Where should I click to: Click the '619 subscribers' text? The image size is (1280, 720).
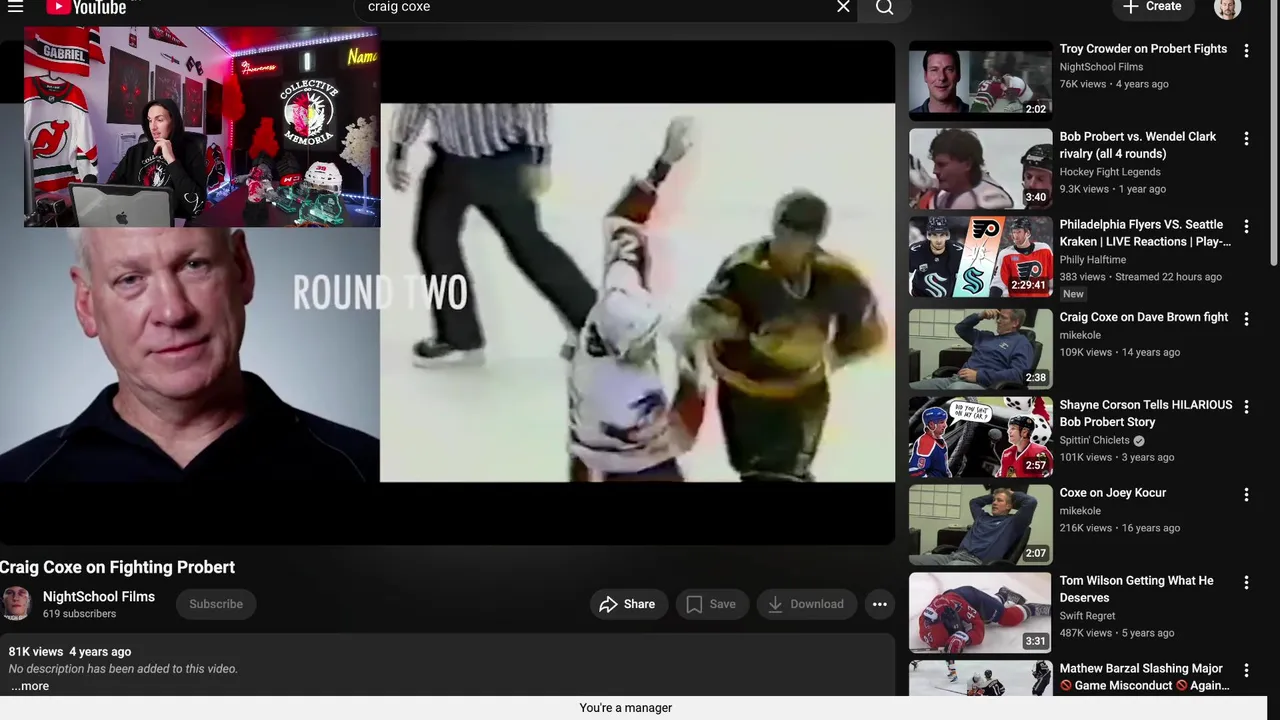click(x=79, y=614)
